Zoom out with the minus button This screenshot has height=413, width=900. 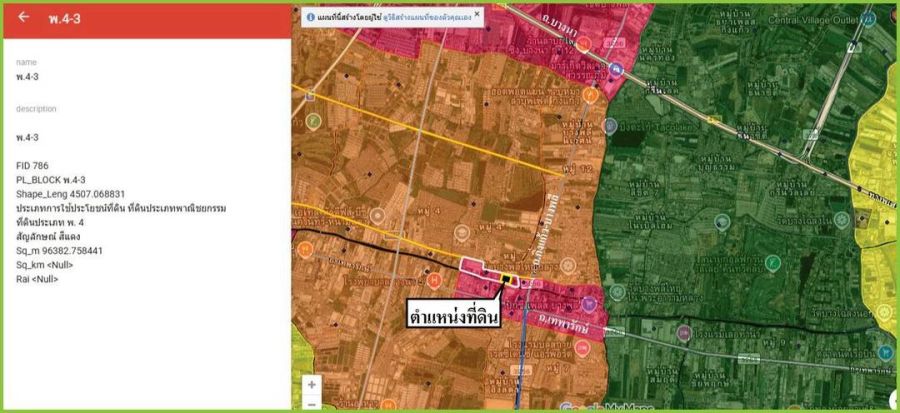click(312, 404)
